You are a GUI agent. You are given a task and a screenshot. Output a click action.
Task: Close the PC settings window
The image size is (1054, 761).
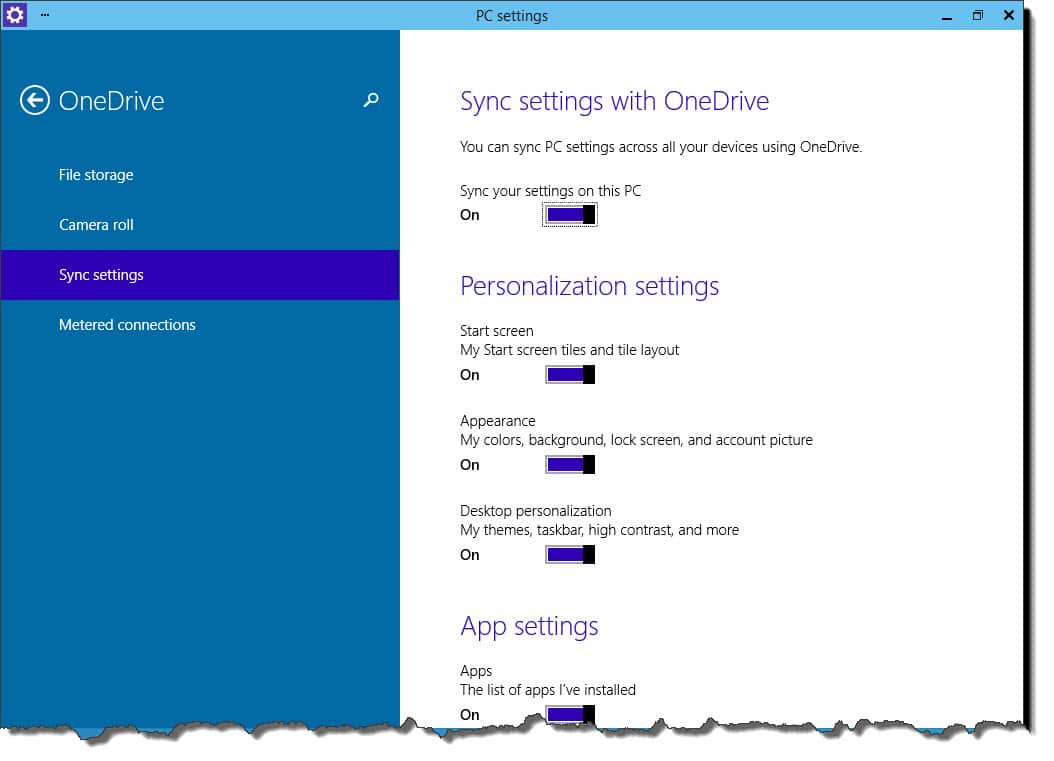point(1008,15)
